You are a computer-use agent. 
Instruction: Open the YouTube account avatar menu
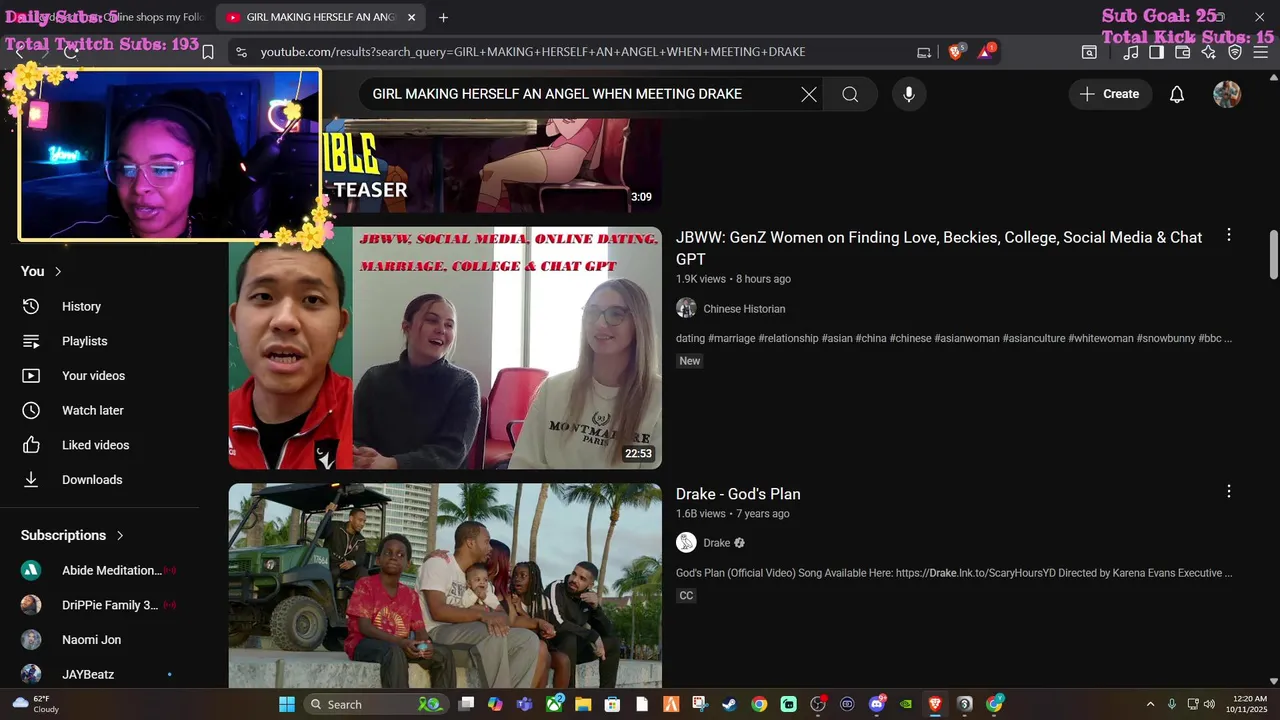[x=1227, y=94]
